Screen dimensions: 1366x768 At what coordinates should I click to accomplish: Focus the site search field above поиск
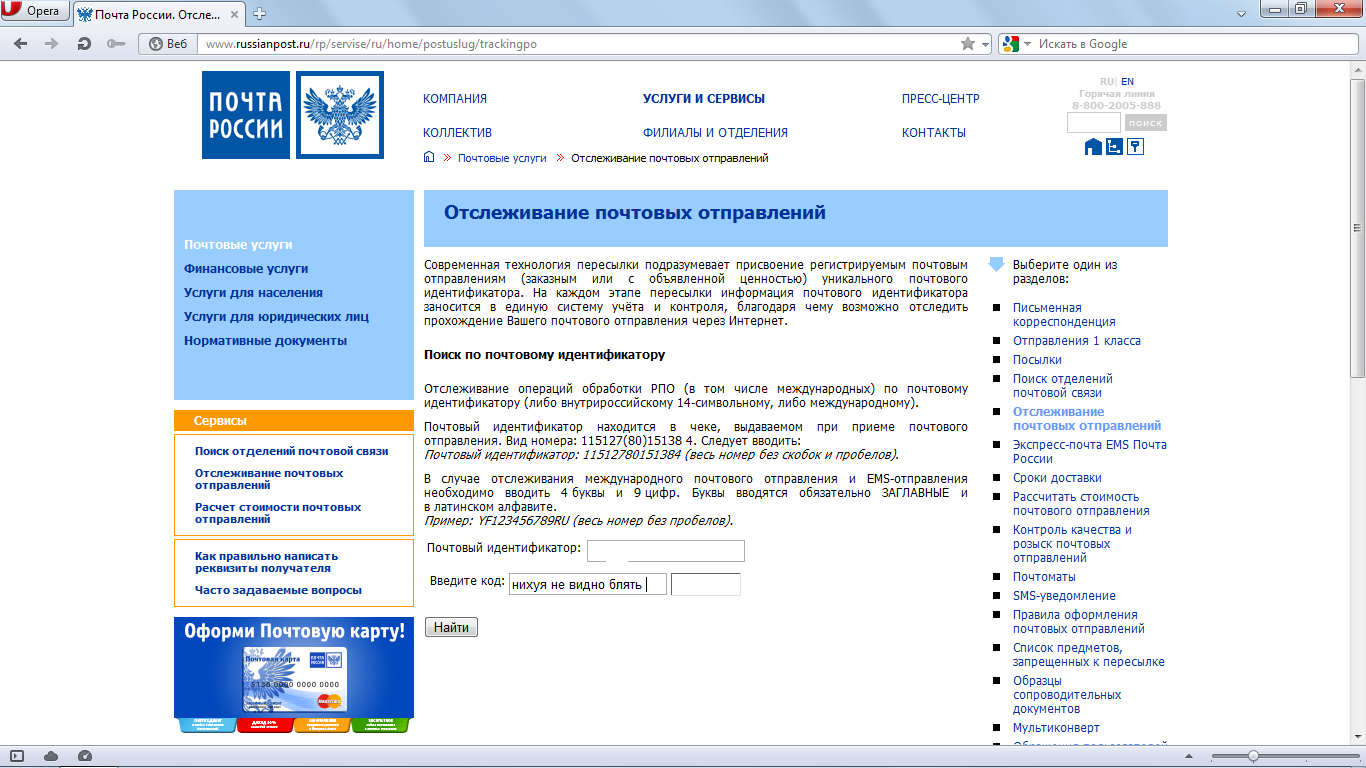coord(1093,123)
